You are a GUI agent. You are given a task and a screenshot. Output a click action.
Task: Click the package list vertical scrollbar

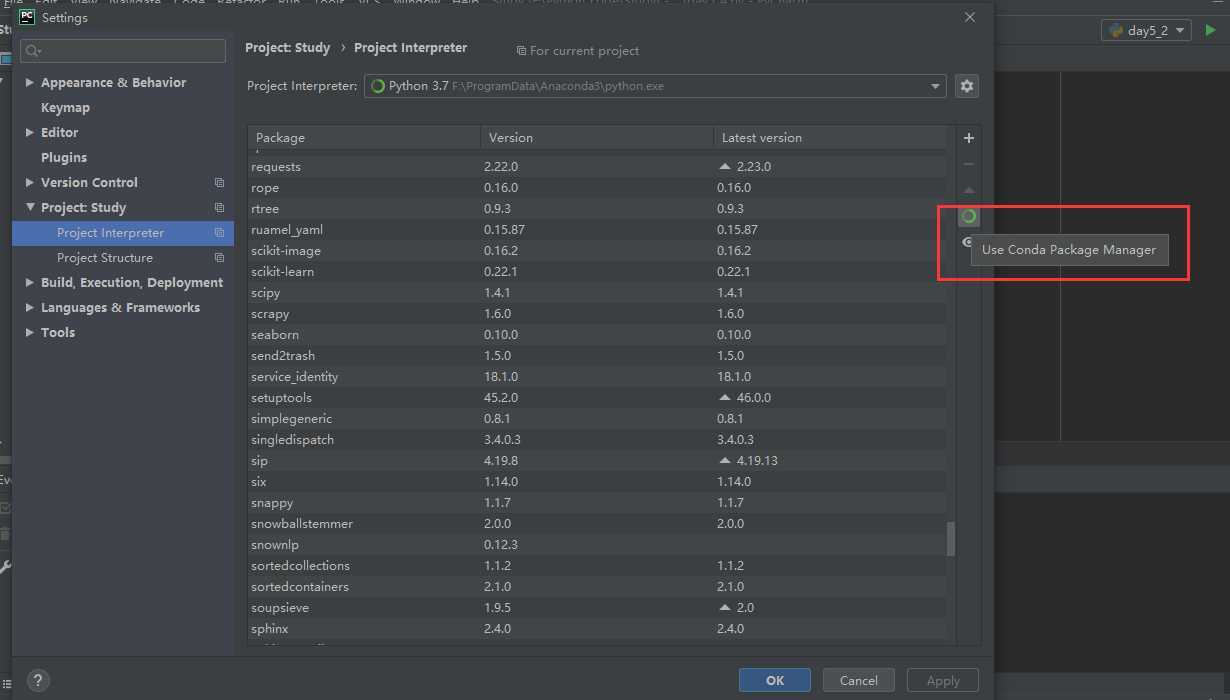[x=951, y=539]
